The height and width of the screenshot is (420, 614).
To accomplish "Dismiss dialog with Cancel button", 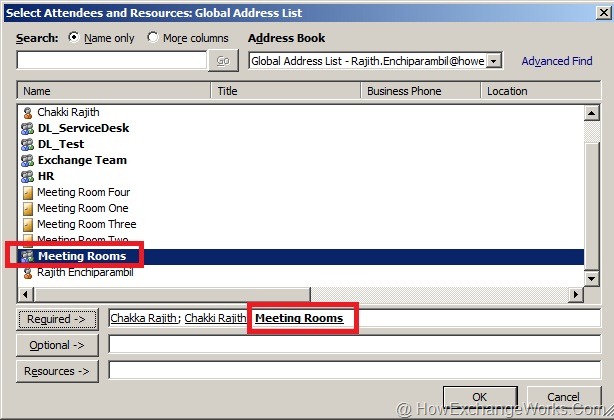I will [x=563, y=397].
